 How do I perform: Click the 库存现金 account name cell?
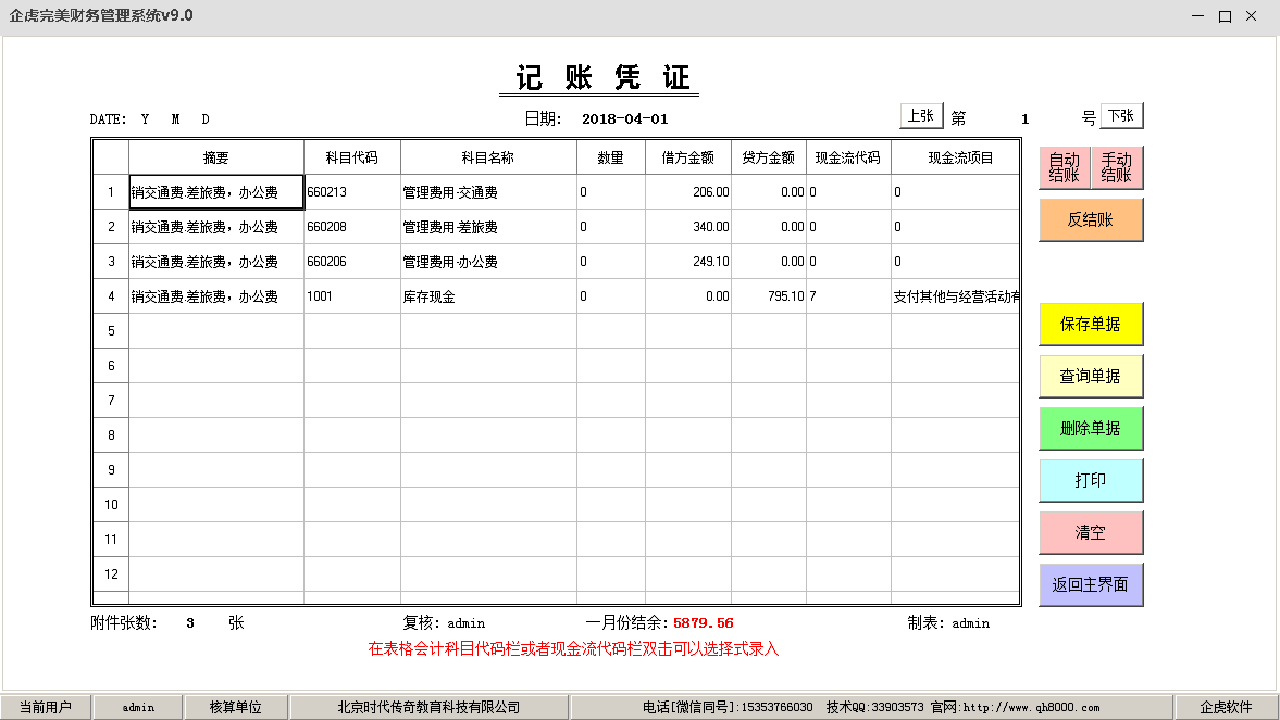(x=486, y=295)
